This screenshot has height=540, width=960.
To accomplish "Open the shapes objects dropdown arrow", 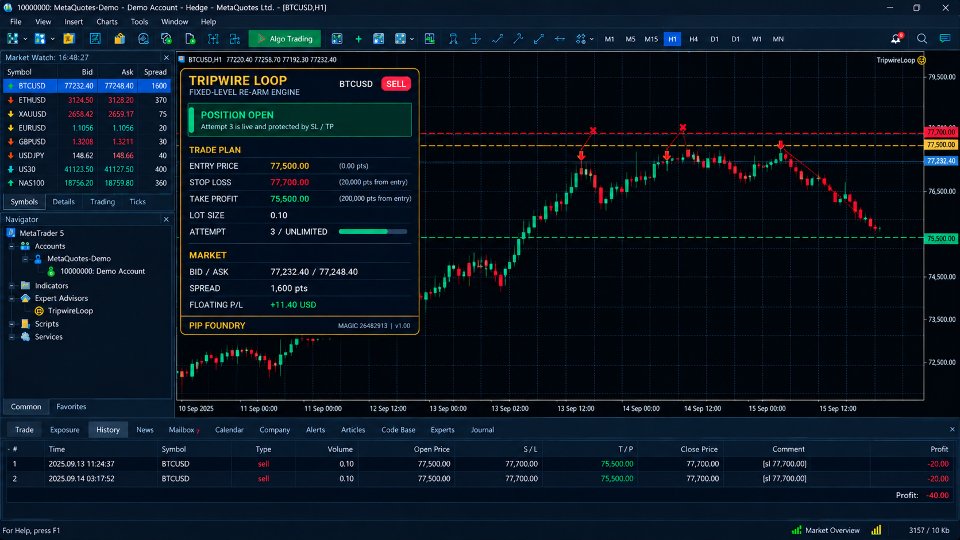I will click(x=591, y=39).
